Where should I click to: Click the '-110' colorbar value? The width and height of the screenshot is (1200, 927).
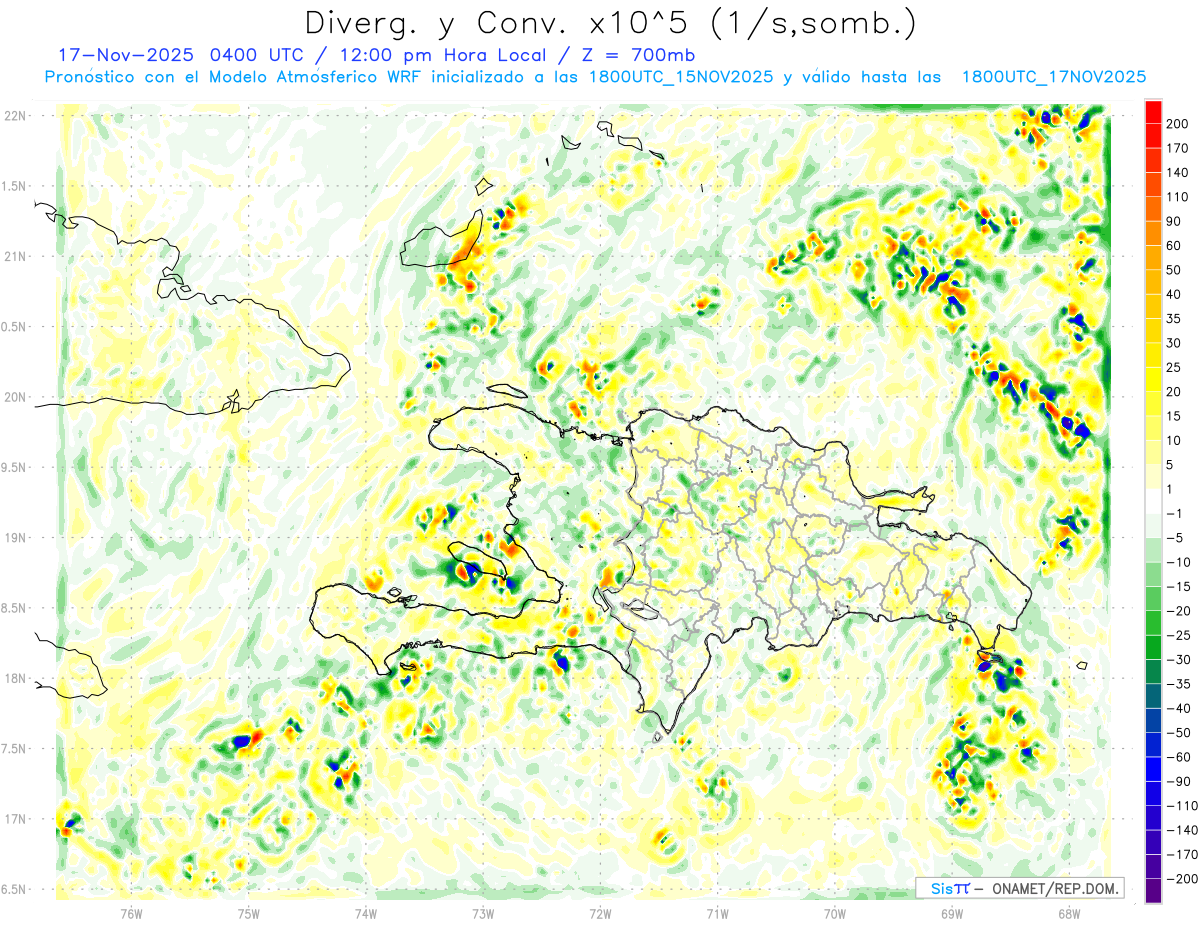coord(1181,806)
